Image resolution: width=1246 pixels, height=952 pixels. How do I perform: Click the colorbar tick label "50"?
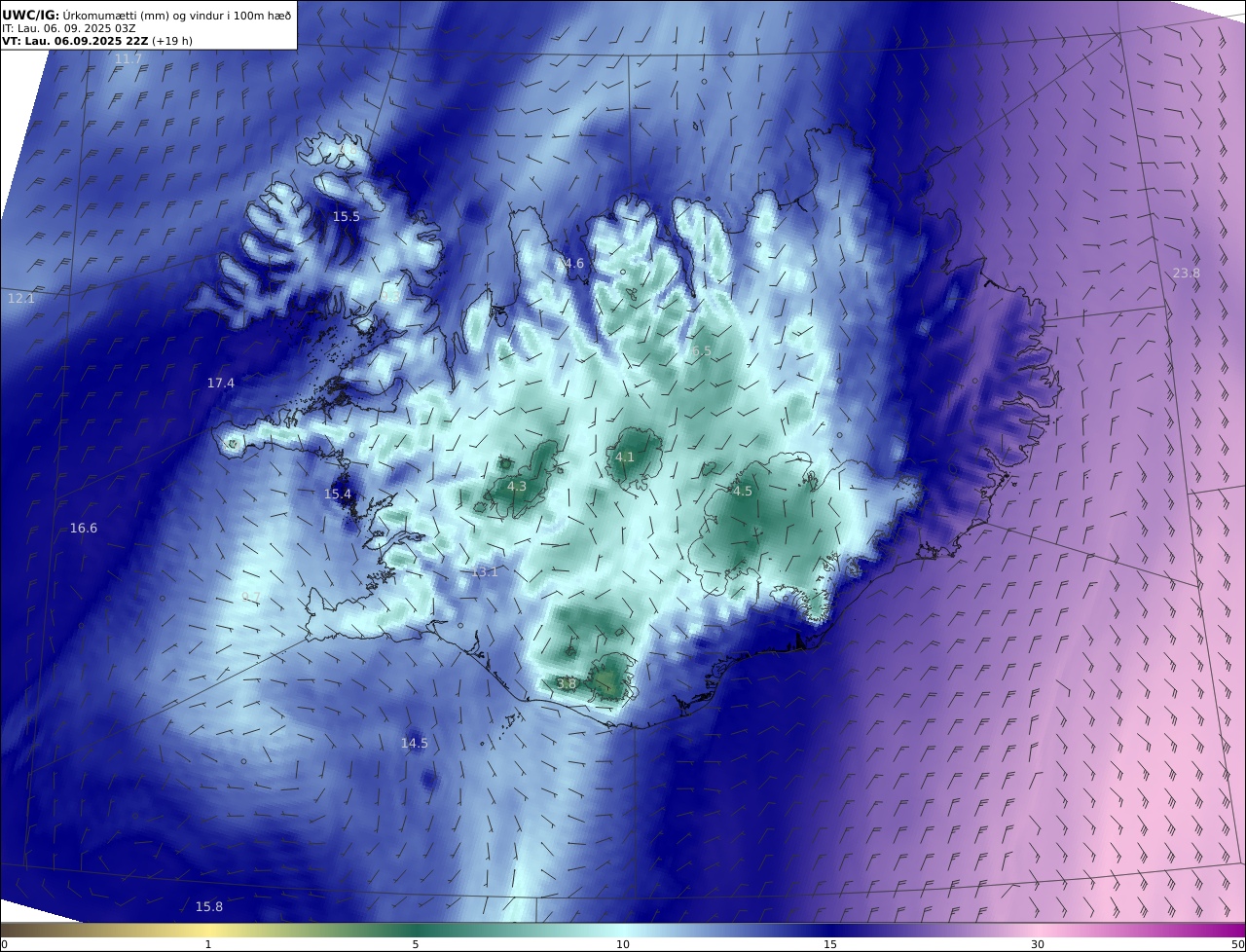[1237, 944]
